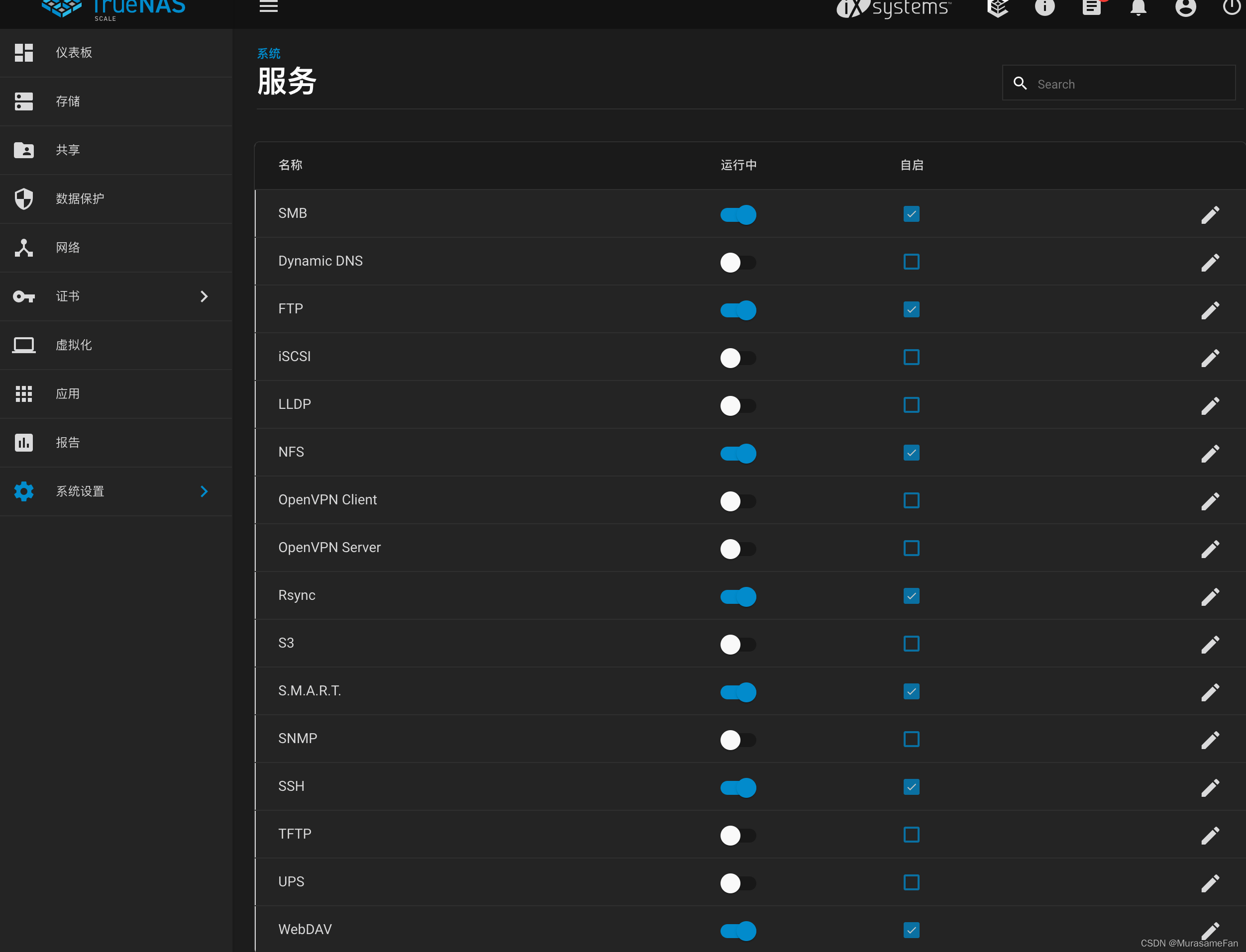Expand the 证书 submenu chevron

[204, 296]
